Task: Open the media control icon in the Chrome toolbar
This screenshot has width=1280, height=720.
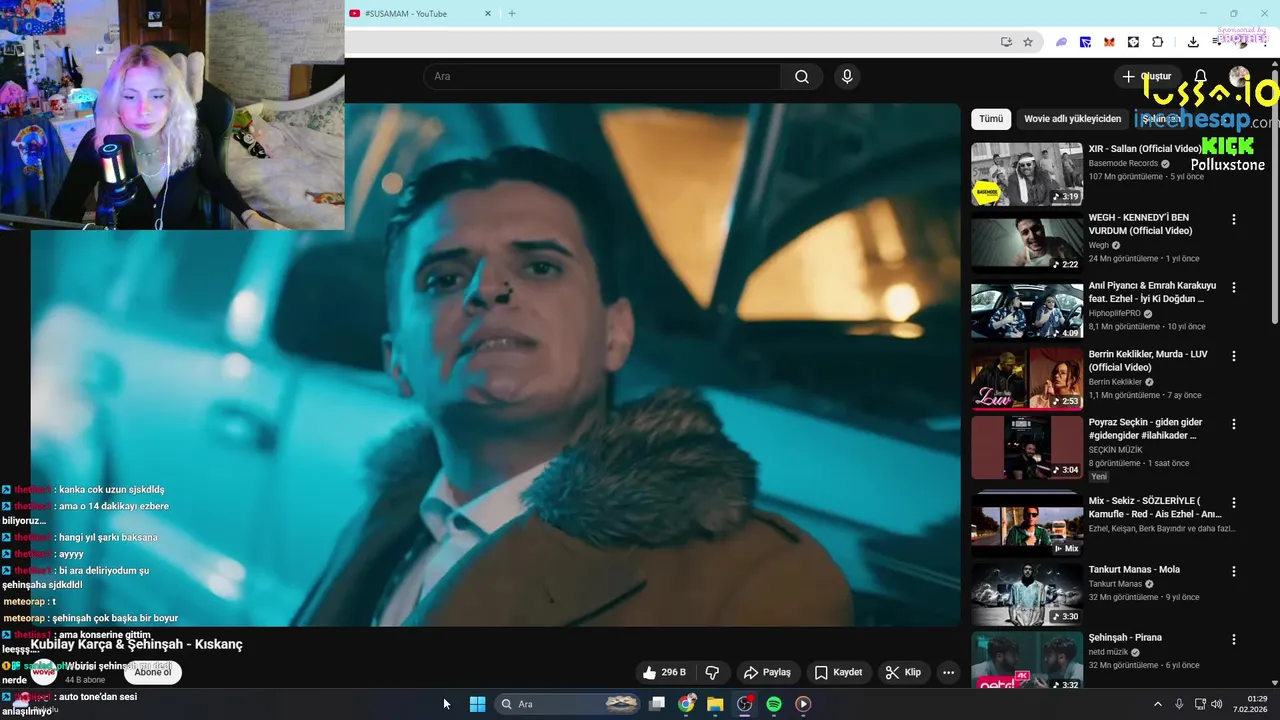Action: [1217, 42]
